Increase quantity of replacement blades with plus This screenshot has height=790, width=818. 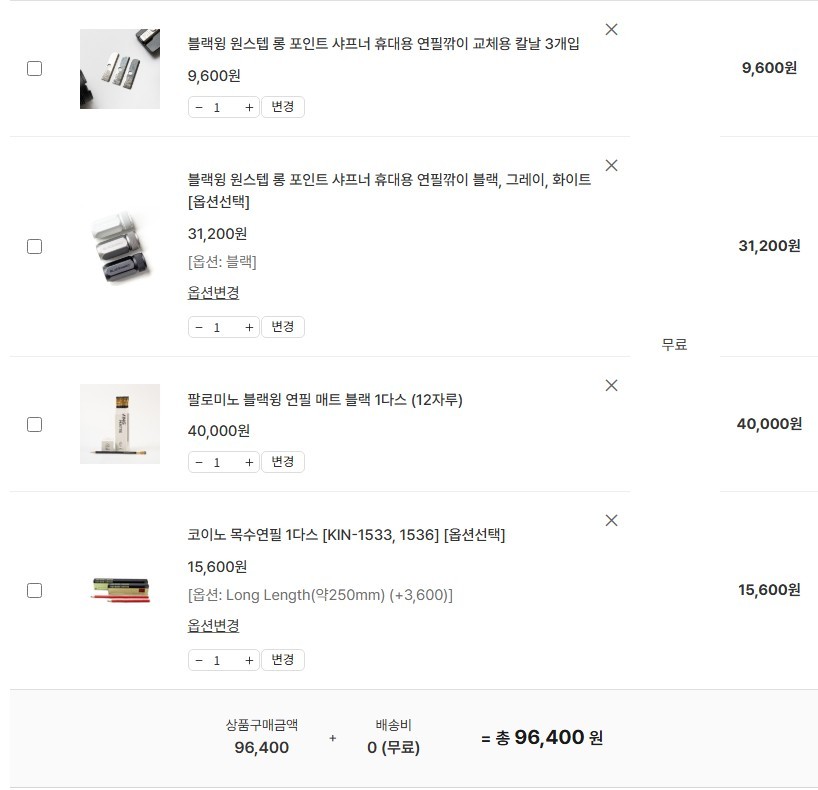pyautogui.click(x=249, y=108)
